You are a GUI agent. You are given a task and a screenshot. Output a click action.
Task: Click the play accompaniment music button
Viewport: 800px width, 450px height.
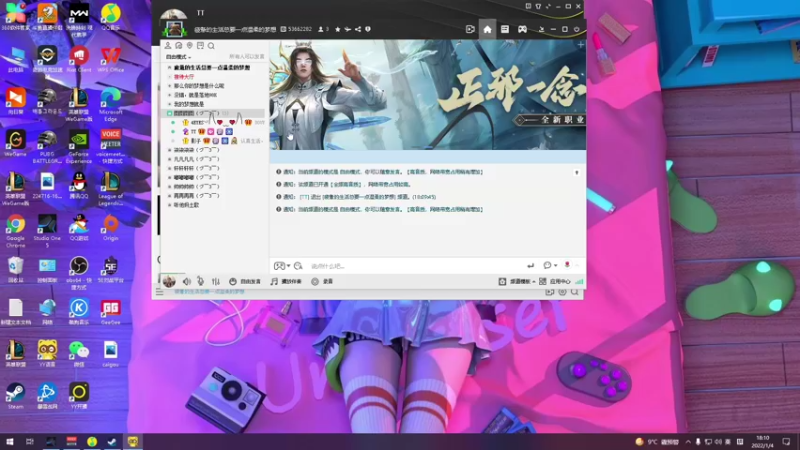(x=286, y=282)
